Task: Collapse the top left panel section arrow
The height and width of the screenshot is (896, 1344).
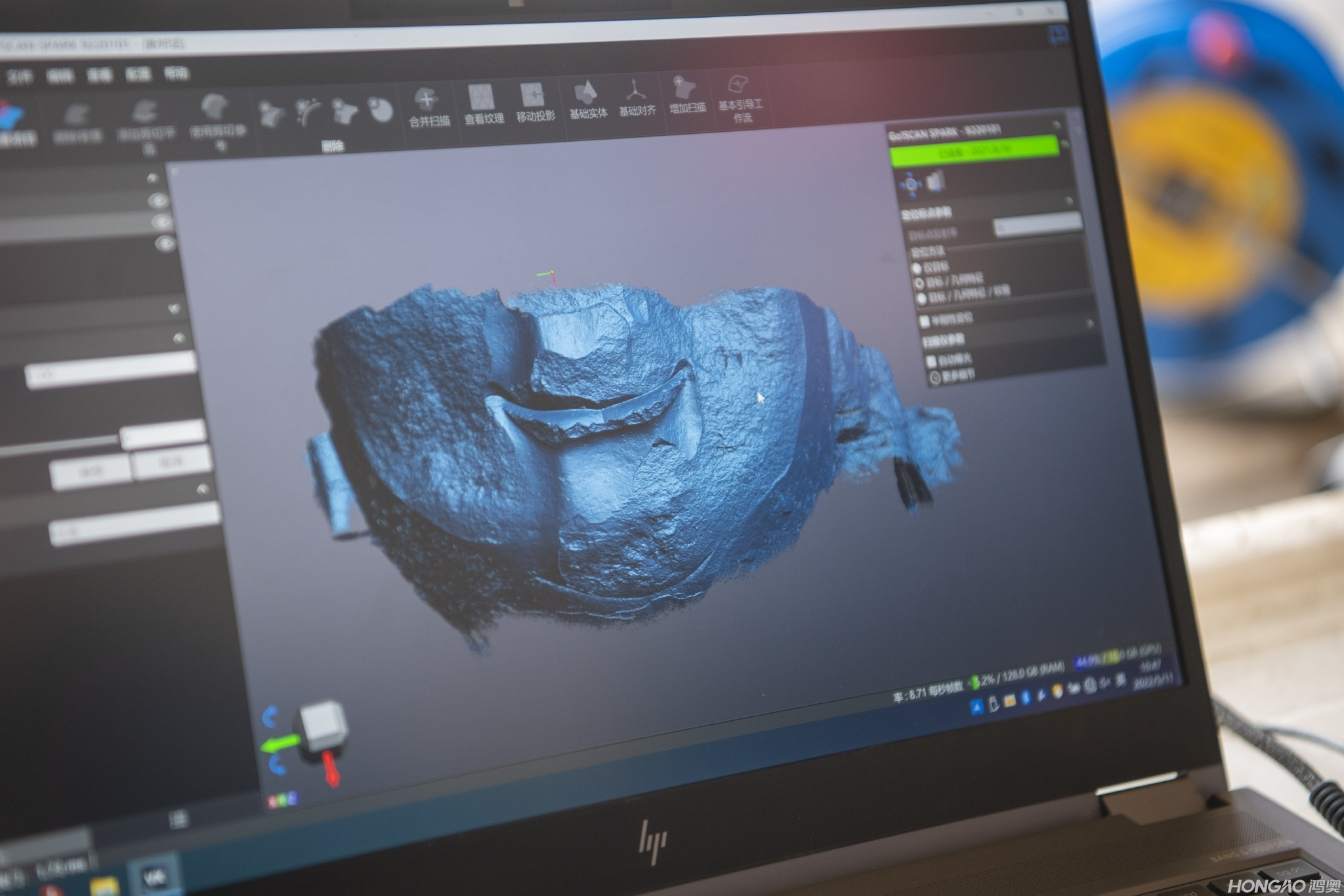Action: click(152, 178)
